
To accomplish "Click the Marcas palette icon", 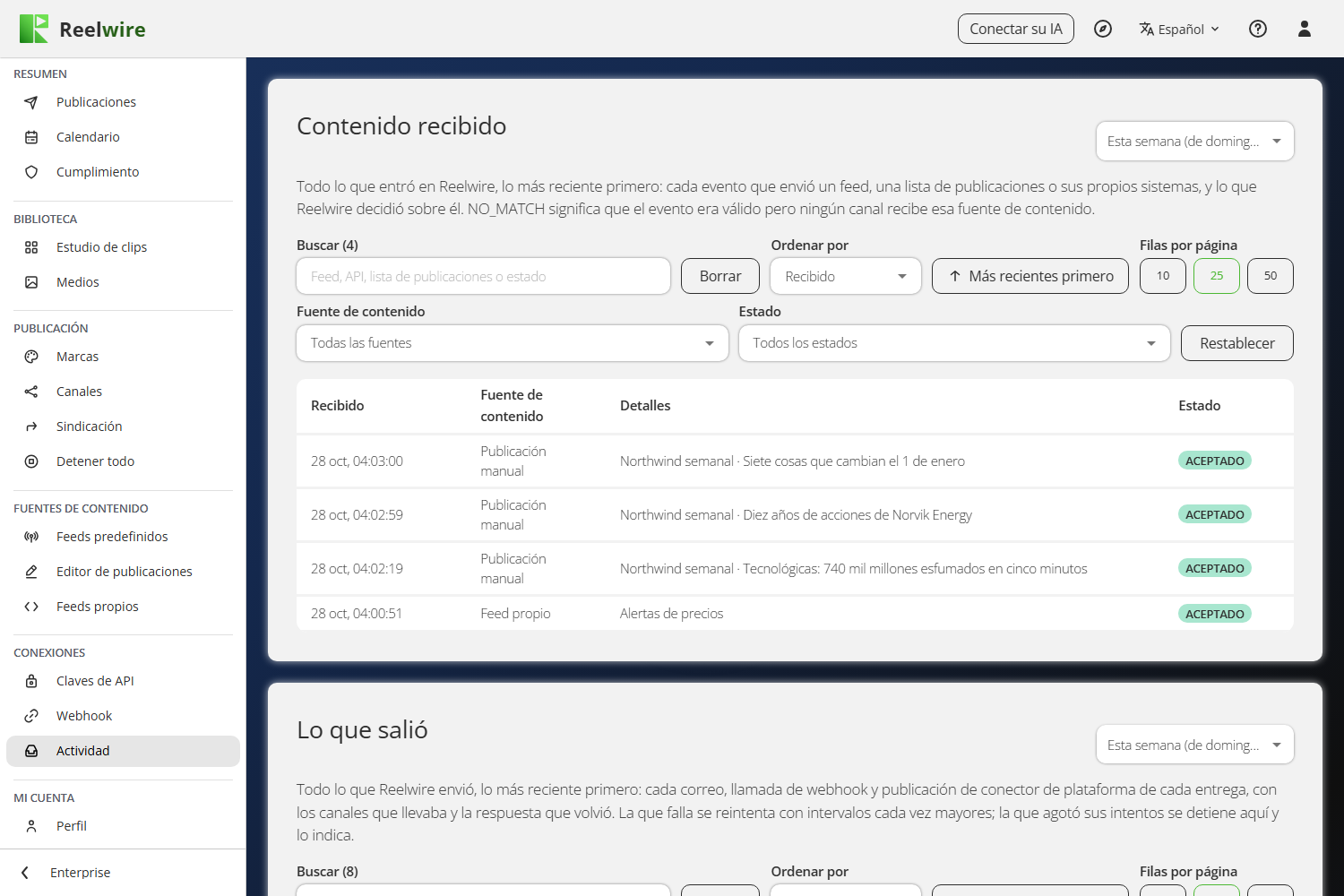I will [x=31, y=357].
